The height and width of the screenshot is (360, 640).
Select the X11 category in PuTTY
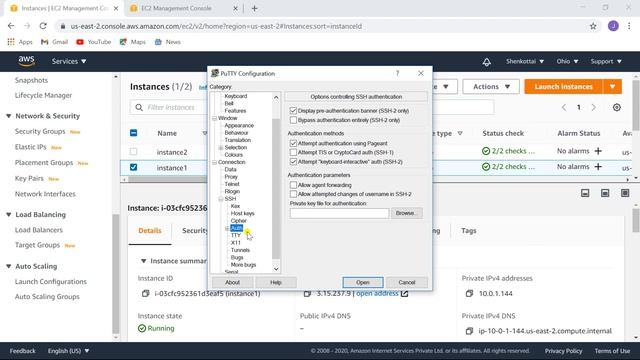click(236, 243)
